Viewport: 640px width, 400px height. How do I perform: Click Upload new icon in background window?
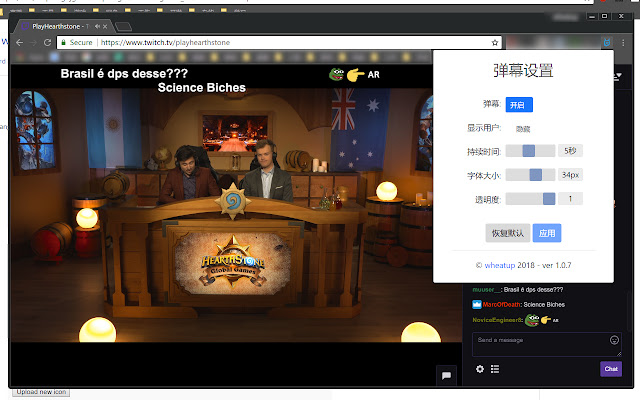41,392
